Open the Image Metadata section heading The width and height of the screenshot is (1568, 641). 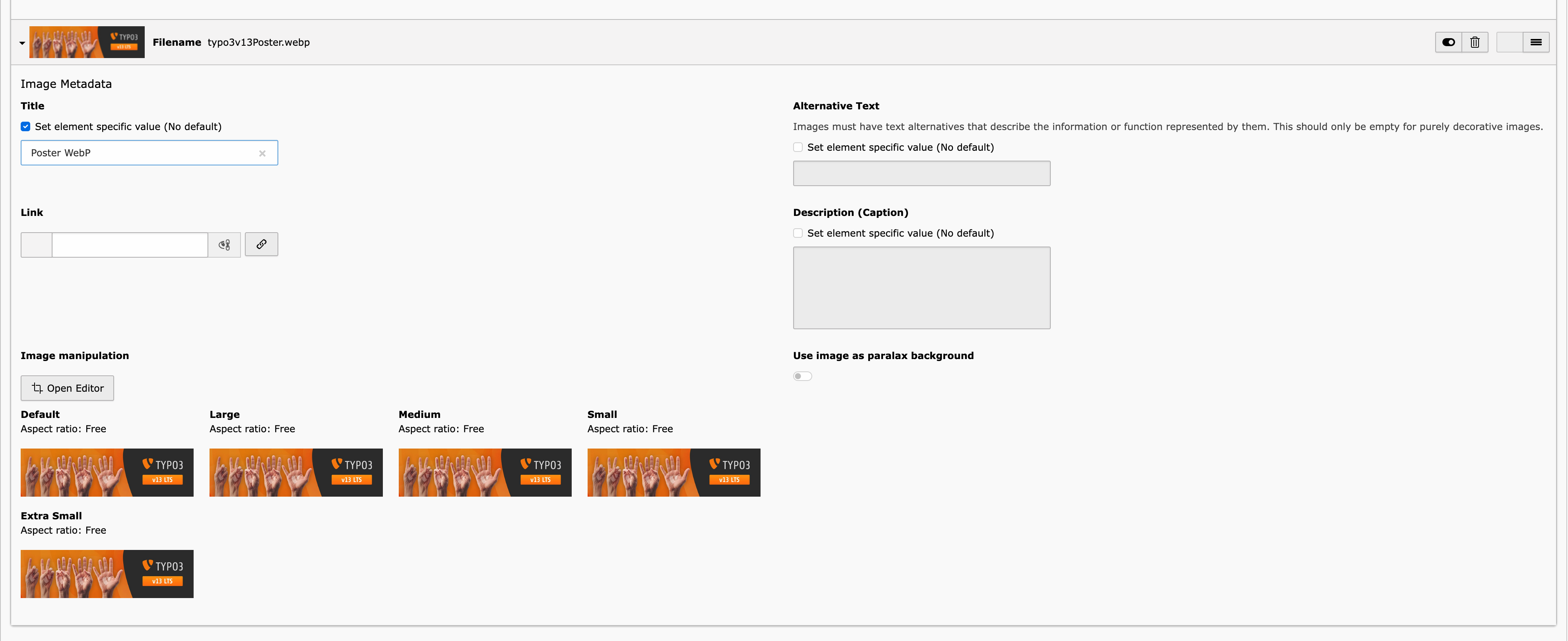(x=66, y=84)
